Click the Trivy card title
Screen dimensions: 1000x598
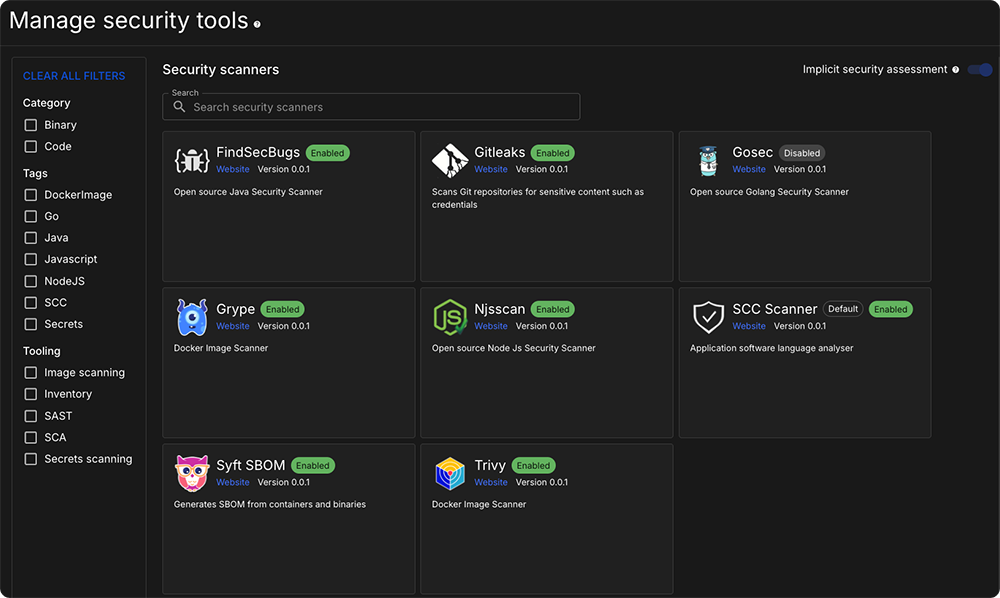click(490, 465)
